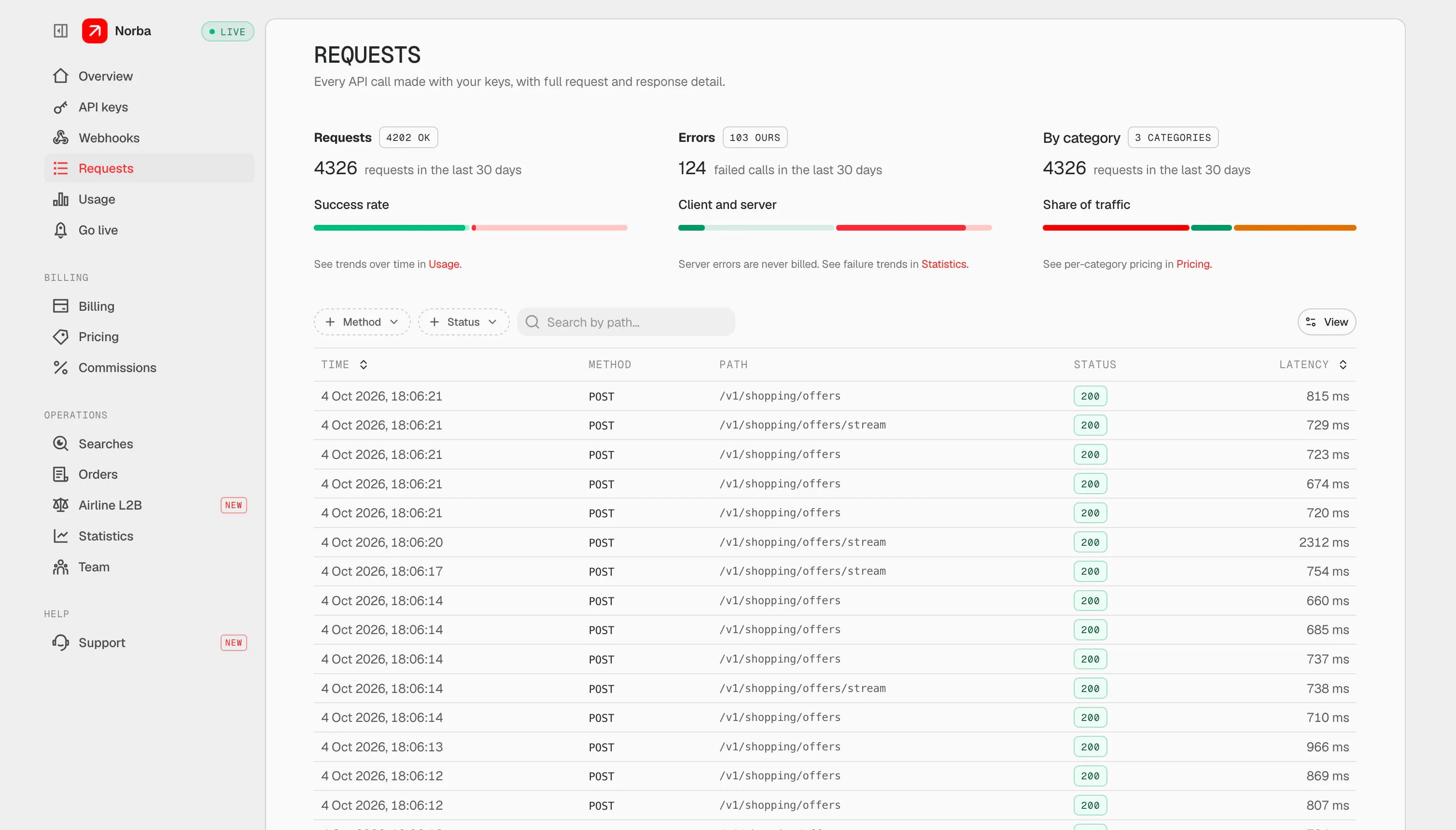Follow the Usage link under Success rate
Image resolution: width=1456 pixels, height=830 pixels.
pos(445,264)
